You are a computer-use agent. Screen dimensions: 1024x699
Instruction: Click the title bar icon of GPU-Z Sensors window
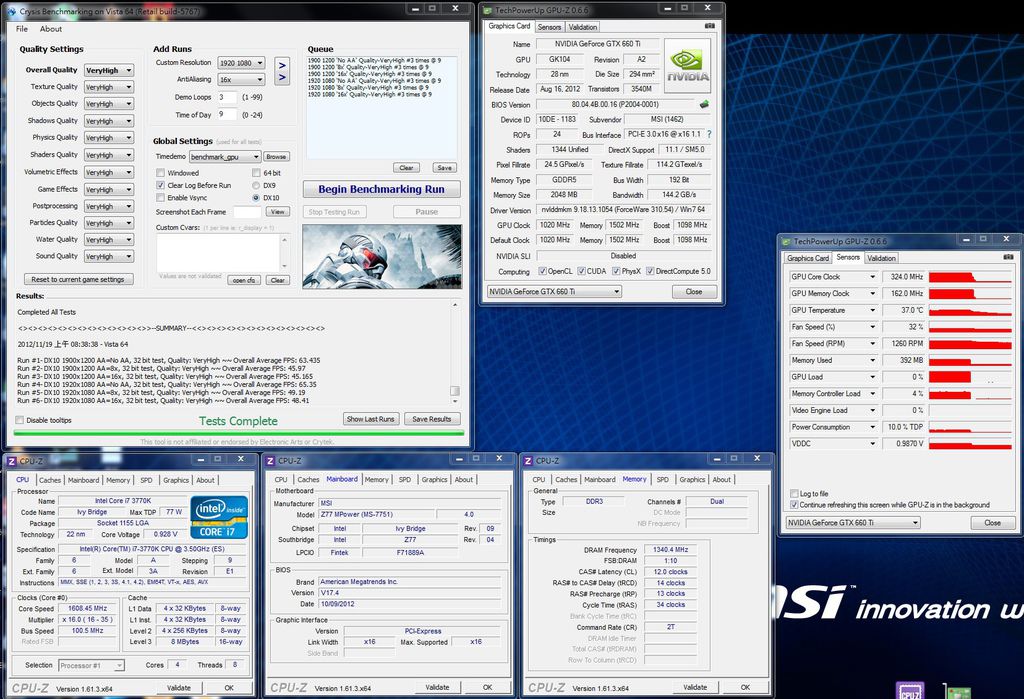[786, 241]
